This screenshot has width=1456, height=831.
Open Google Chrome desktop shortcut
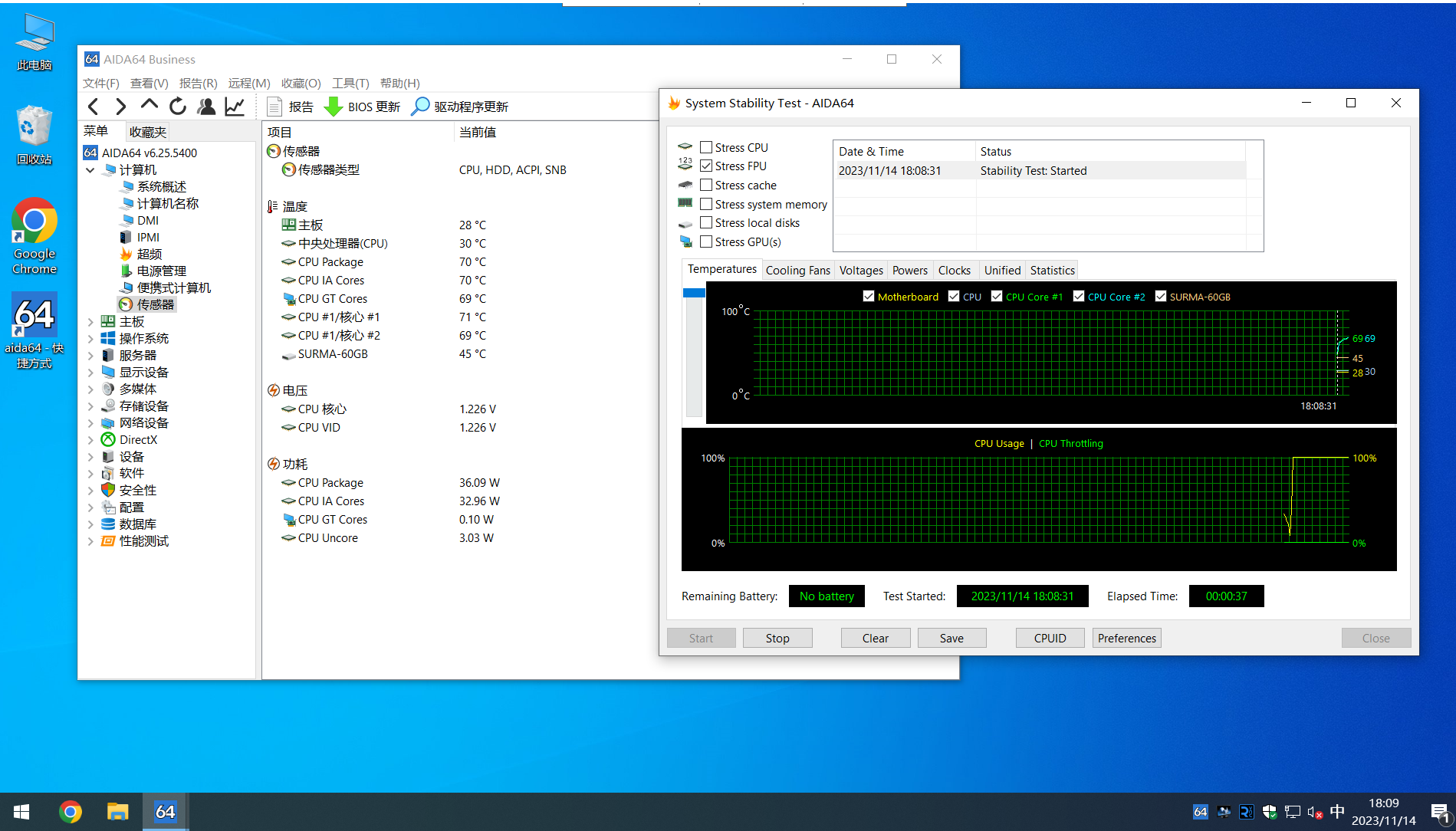tap(35, 236)
